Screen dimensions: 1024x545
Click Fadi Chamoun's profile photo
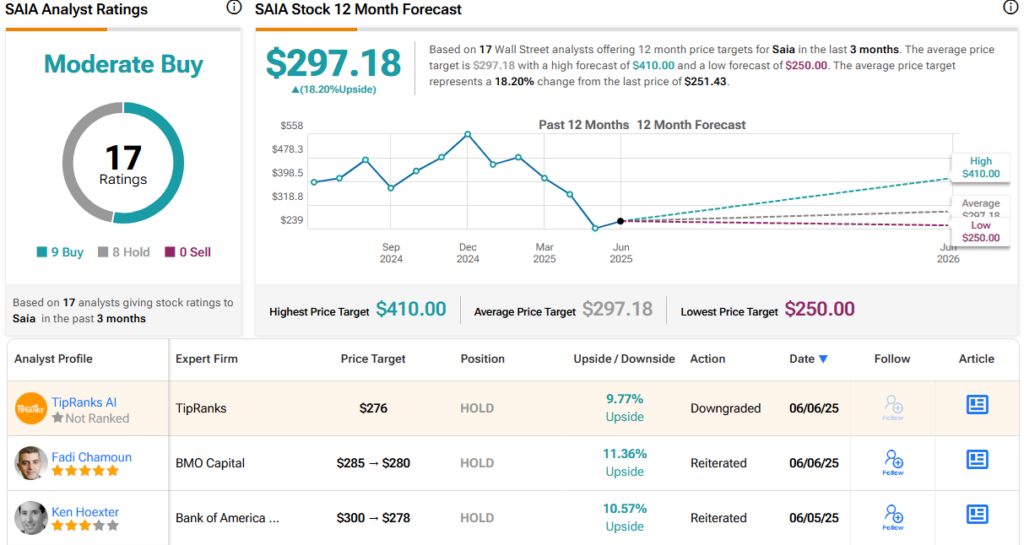31,463
